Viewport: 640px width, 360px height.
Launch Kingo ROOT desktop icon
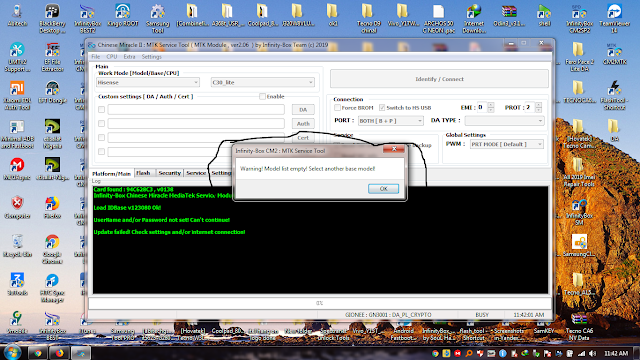coord(122,16)
